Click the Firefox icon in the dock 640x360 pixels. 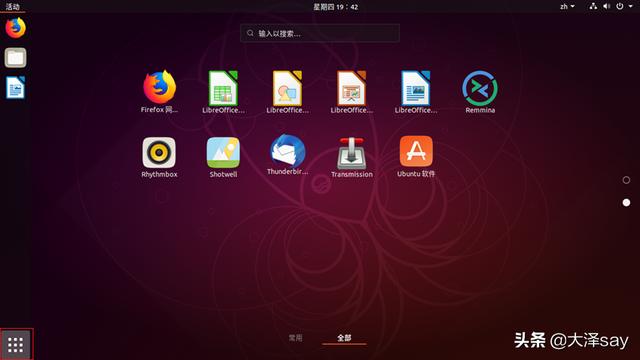pos(16,28)
